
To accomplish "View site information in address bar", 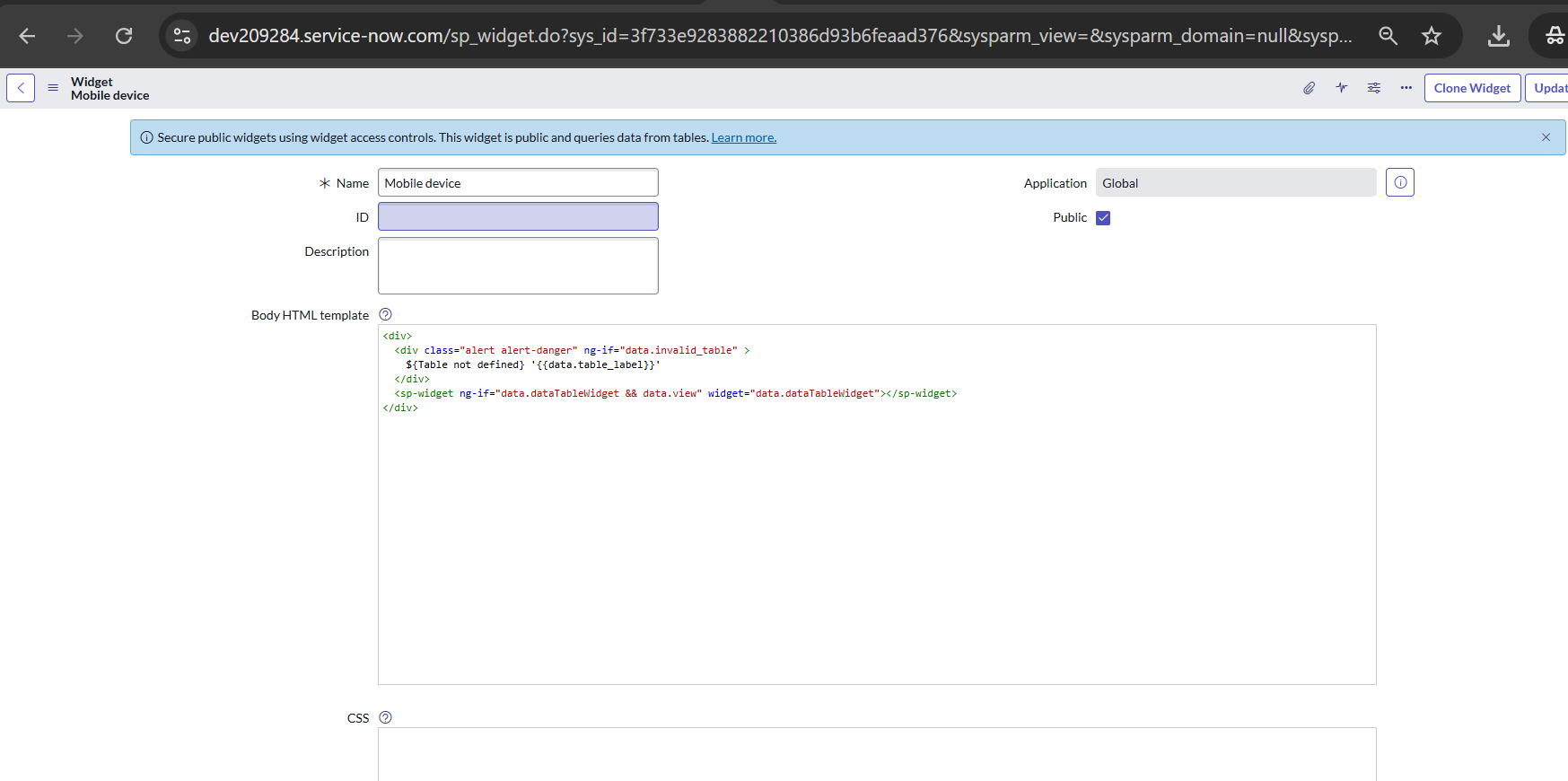I will coord(182,36).
